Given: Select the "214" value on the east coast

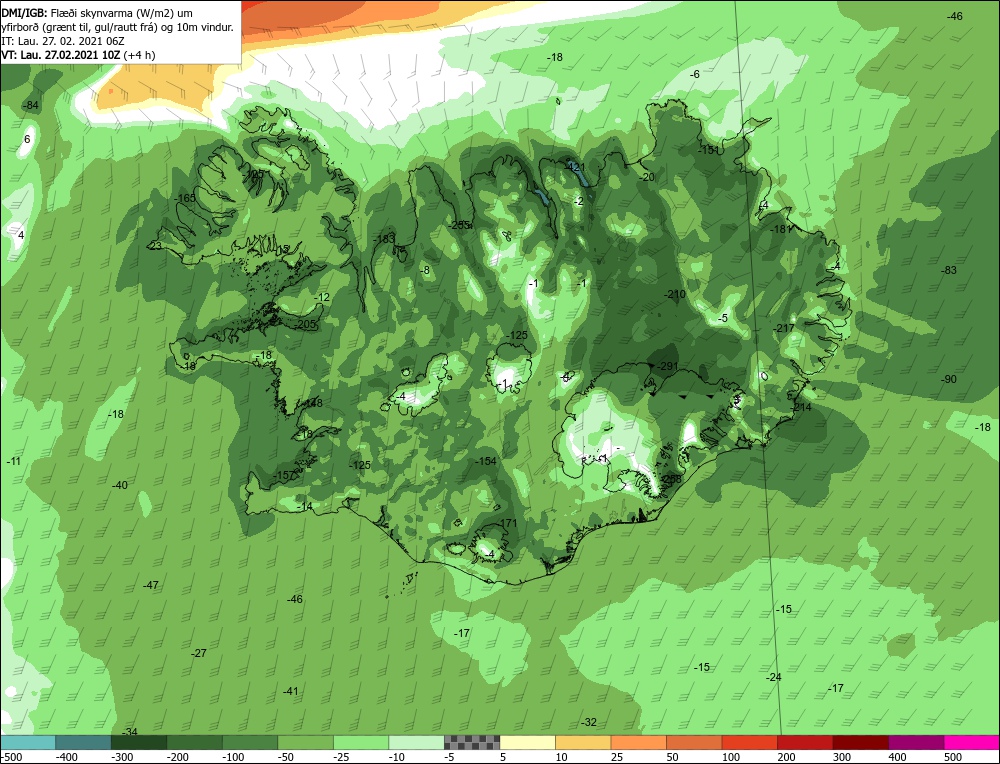Looking at the screenshot, I should pyautogui.click(x=802, y=407).
